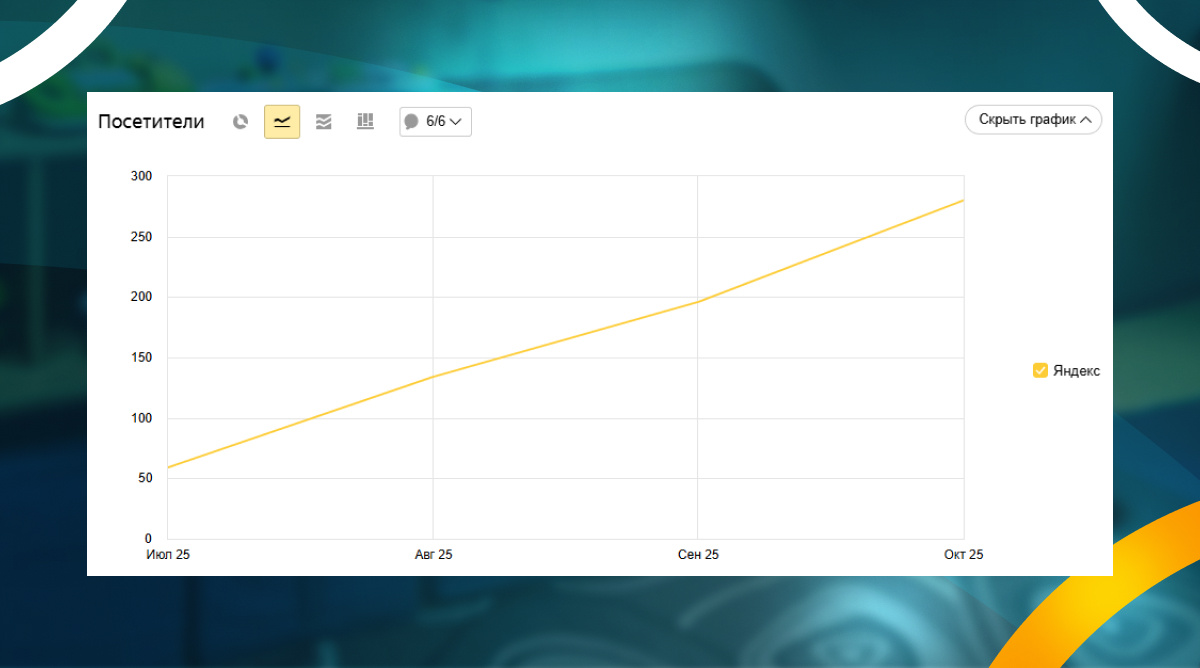Click the Авг 25 axis label
This screenshot has height=668, width=1200.
click(x=433, y=555)
